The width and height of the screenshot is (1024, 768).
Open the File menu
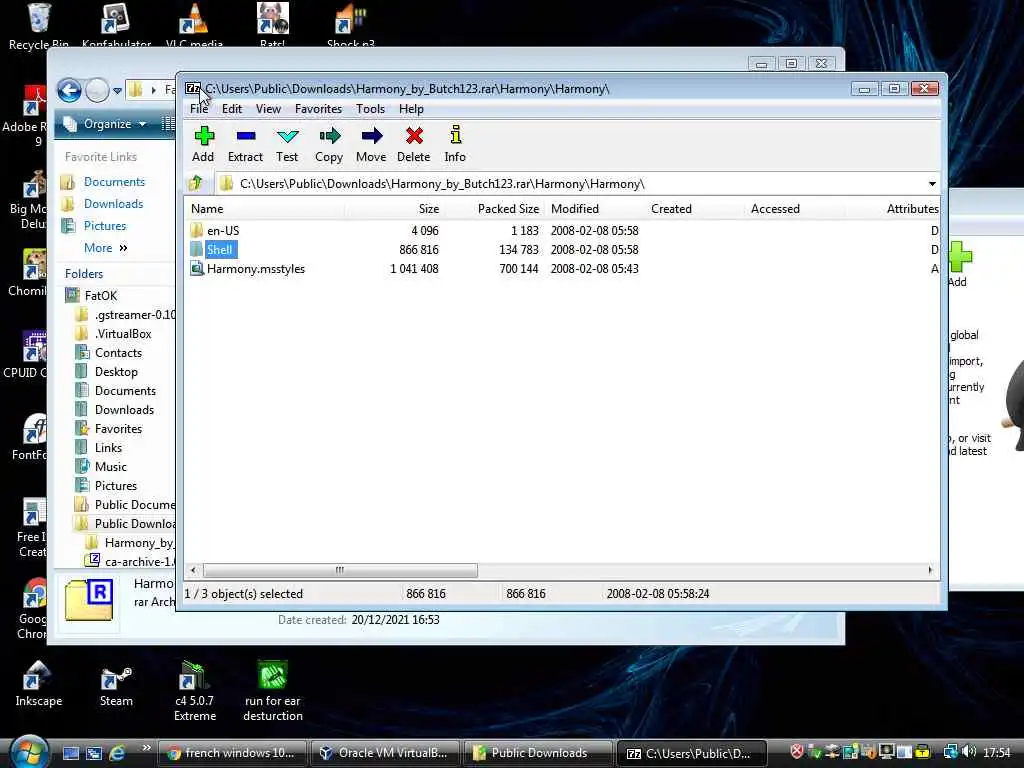(x=199, y=109)
